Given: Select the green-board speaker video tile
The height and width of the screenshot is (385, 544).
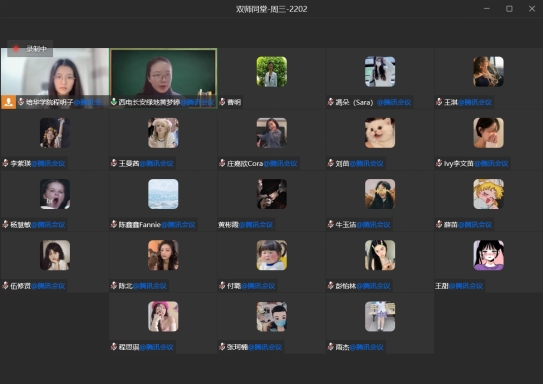Looking at the screenshot, I should click(x=163, y=78).
